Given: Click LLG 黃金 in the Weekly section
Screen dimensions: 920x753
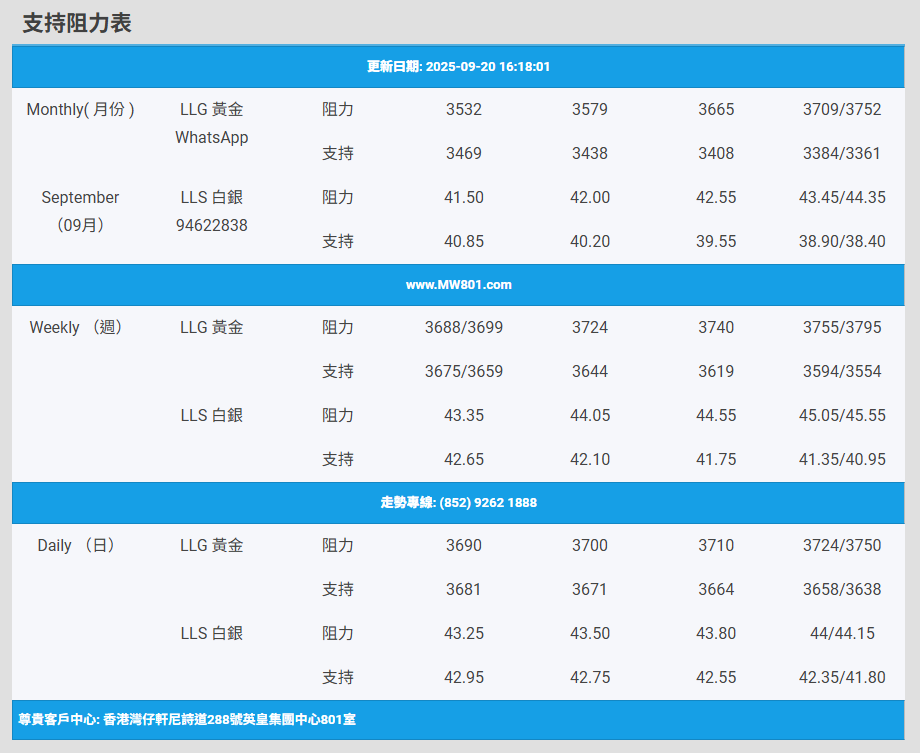Looking at the screenshot, I should click(x=211, y=327).
